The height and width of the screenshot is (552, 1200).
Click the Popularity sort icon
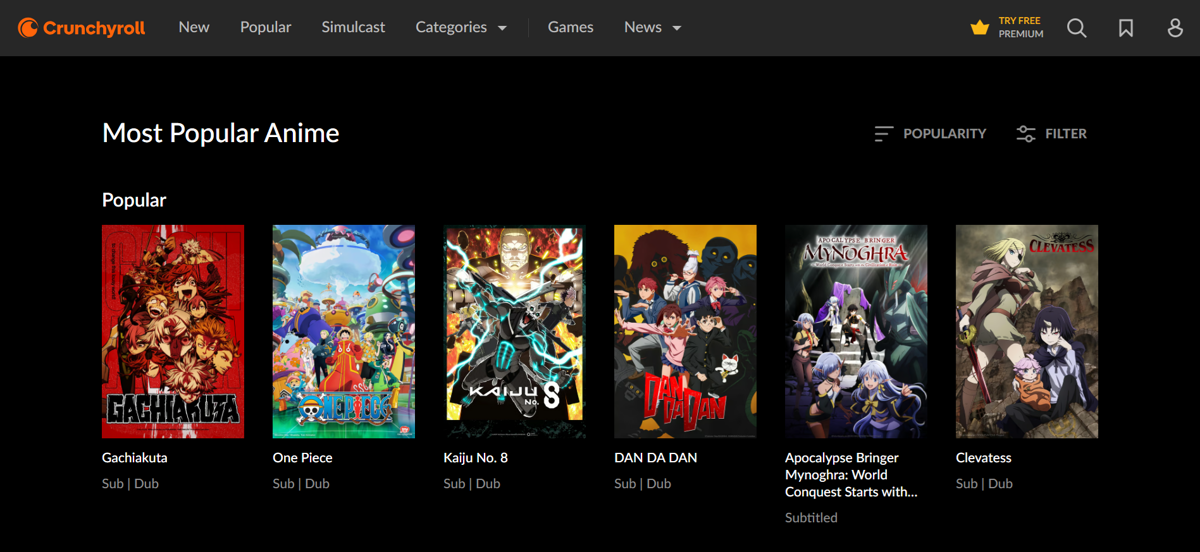coord(884,134)
